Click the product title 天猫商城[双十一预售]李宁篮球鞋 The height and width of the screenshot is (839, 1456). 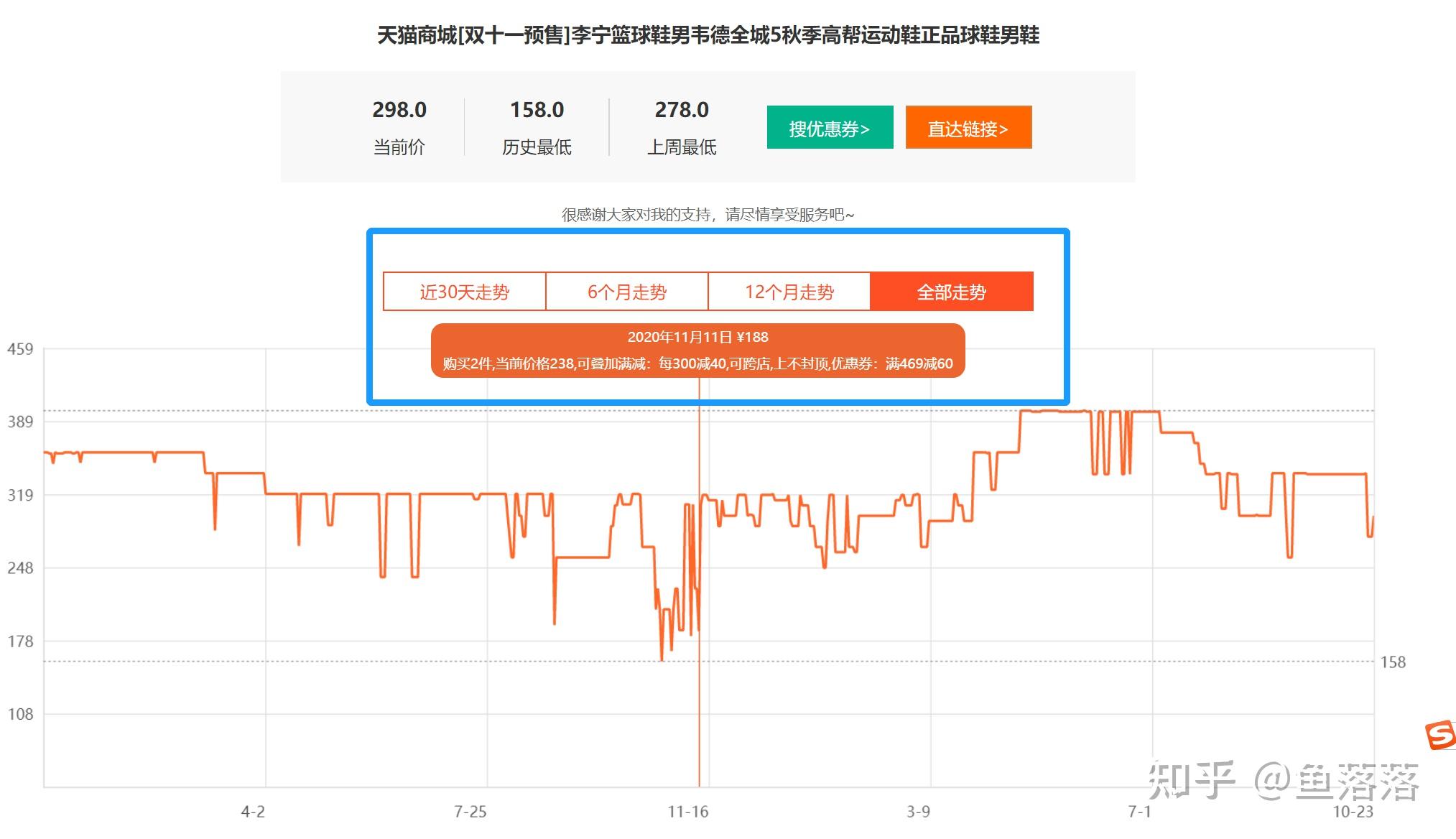click(x=708, y=35)
